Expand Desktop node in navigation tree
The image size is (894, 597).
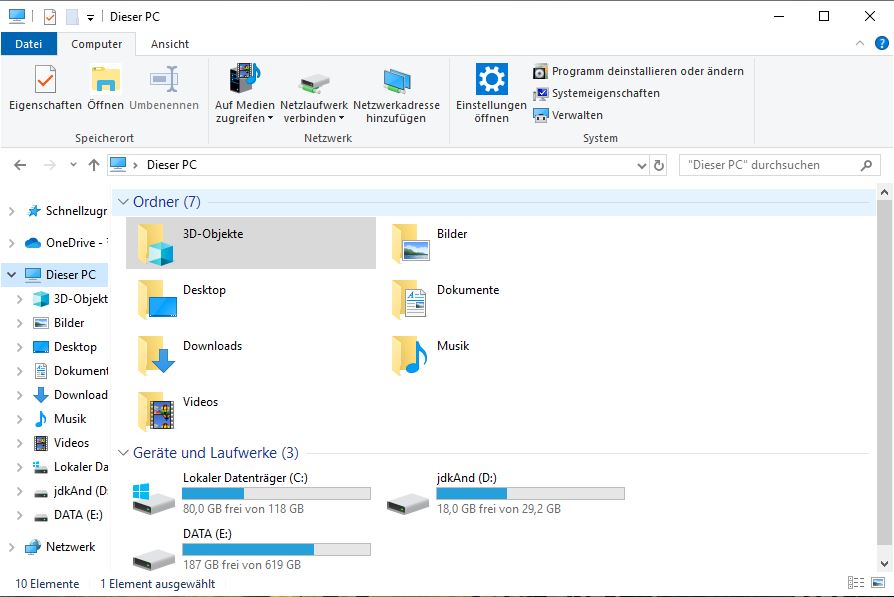19,347
